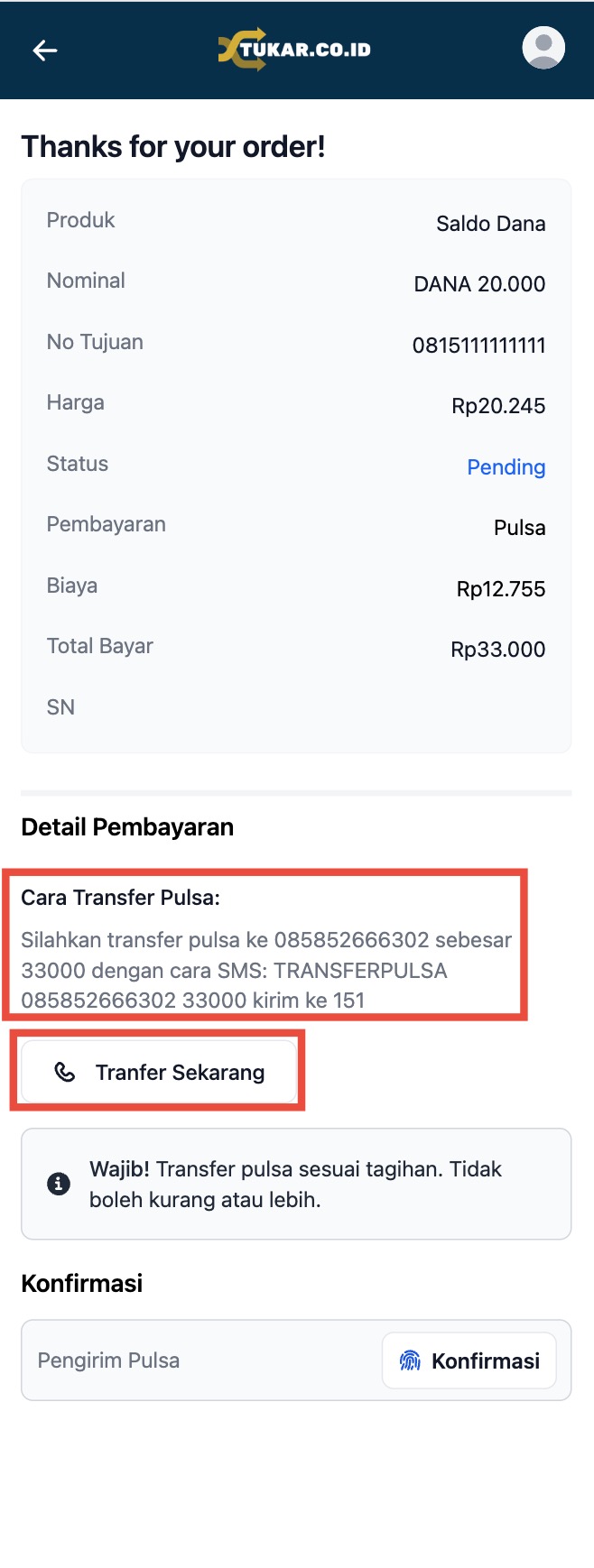Click the phone icon beside Tranfer Sekarang
594x1568 pixels.
[x=65, y=1072]
